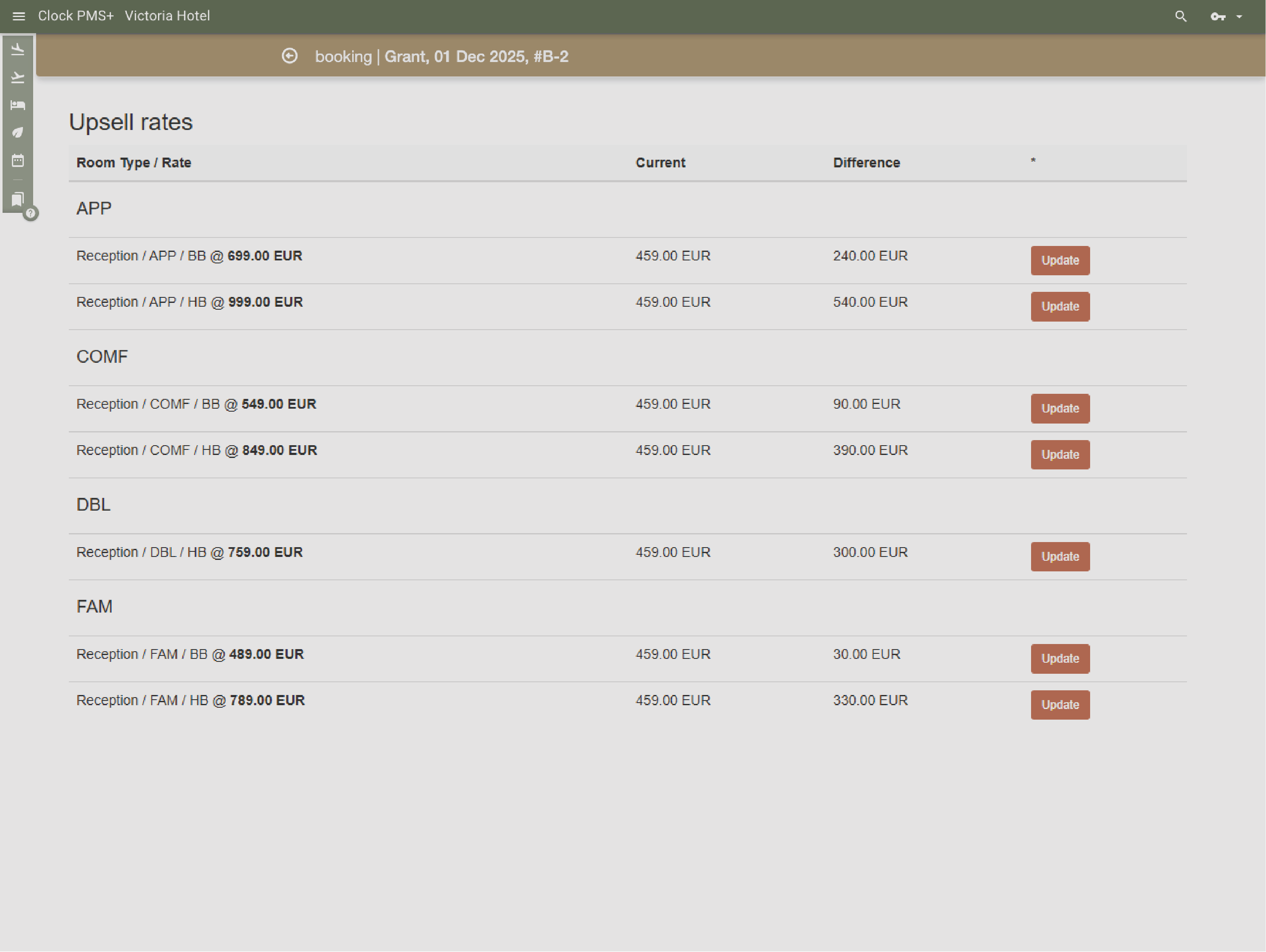
Task: Select the bookings bookmark icon in sidebar
Action: (18, 199)
